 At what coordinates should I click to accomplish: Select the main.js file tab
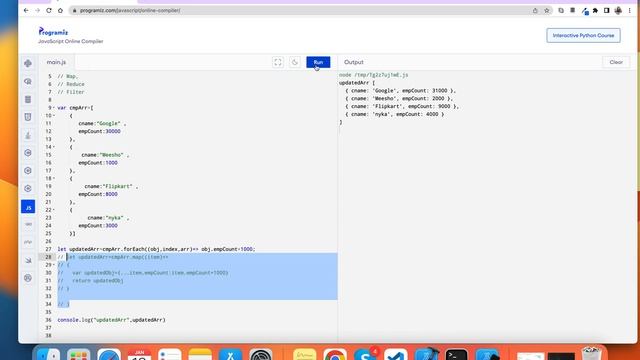[56, 62]
